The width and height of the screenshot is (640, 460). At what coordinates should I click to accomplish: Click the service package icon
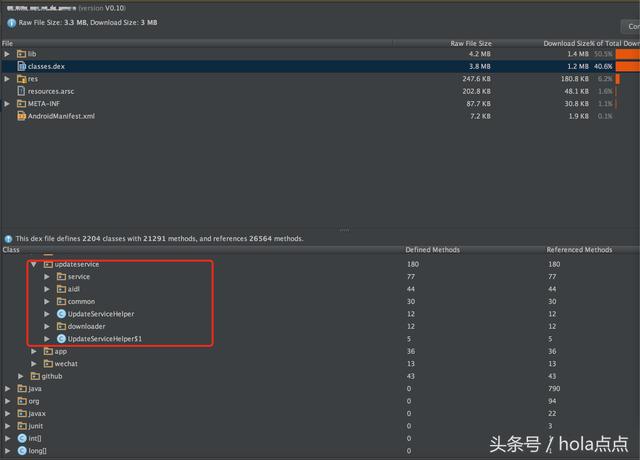[x=61, y=277]
